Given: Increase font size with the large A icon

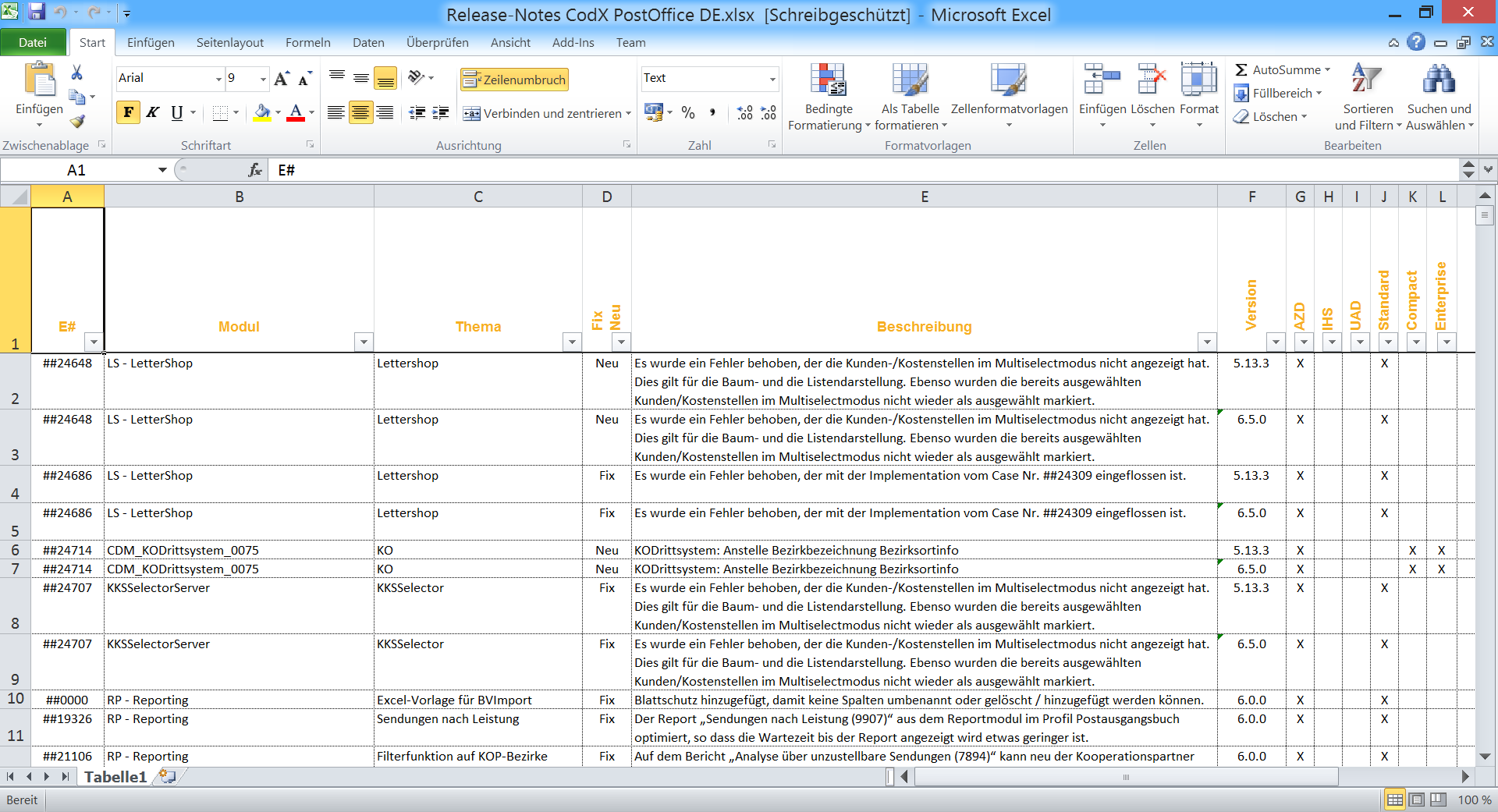Looking at the screenshot, I should 282,78.
